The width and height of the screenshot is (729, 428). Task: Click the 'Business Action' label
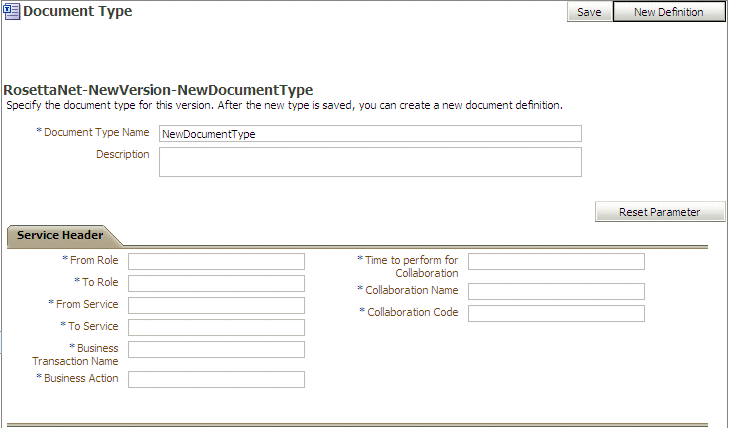click(81, 378)
